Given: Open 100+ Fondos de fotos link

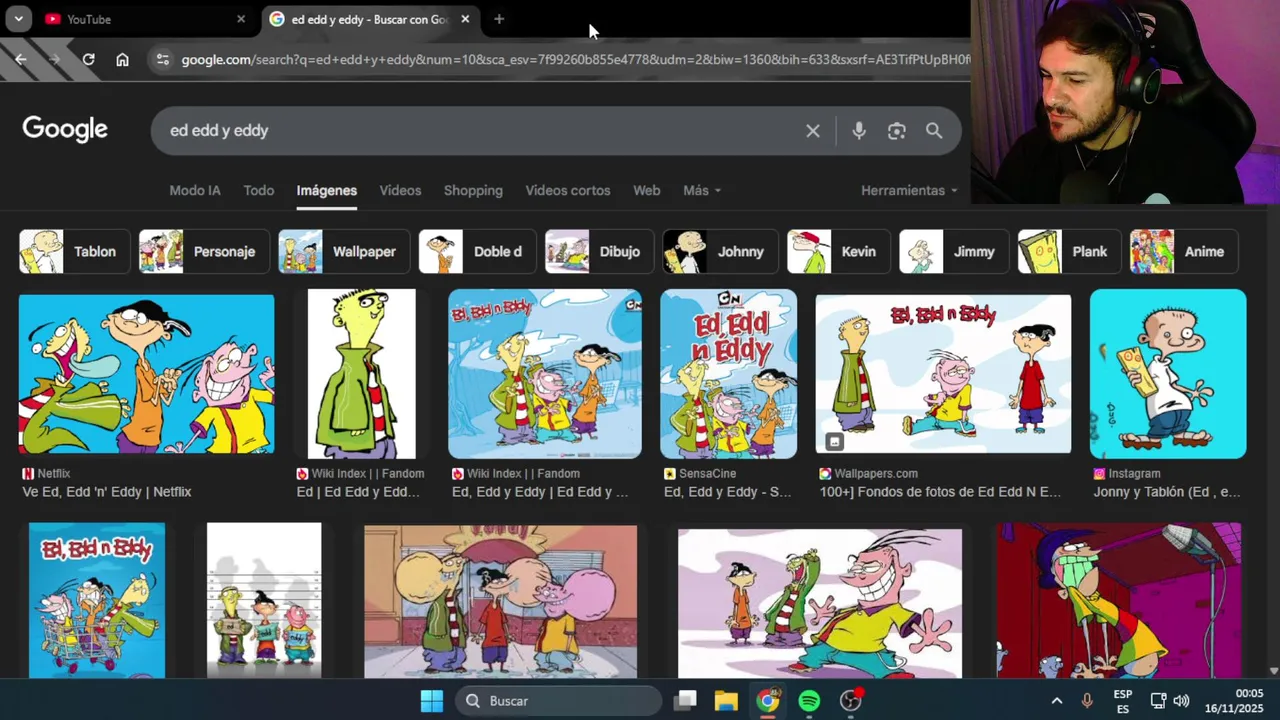Looking at the screenshot, I should coord(941,492).
